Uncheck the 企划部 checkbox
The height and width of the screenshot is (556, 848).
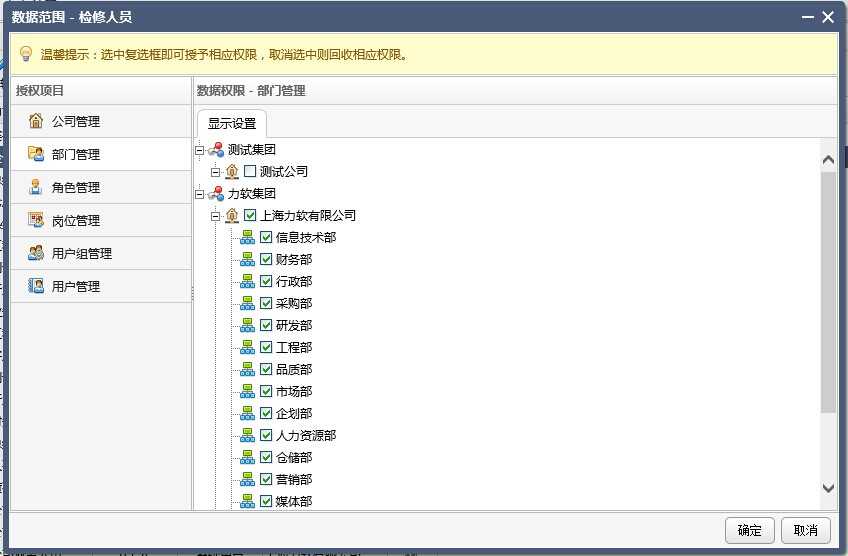click(266, 413)
